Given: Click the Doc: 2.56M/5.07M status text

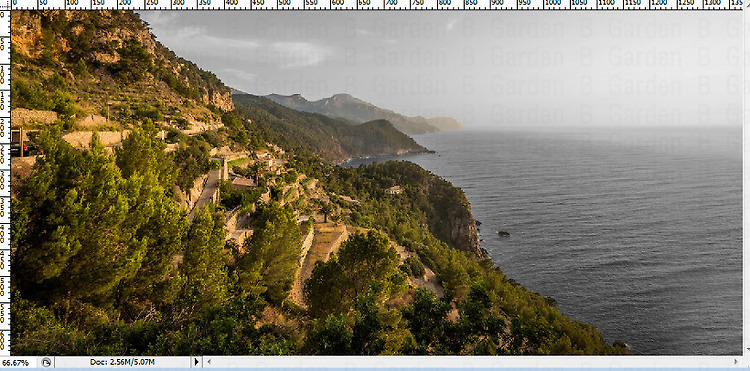Looking at the screenshot, I should (122, 362).
